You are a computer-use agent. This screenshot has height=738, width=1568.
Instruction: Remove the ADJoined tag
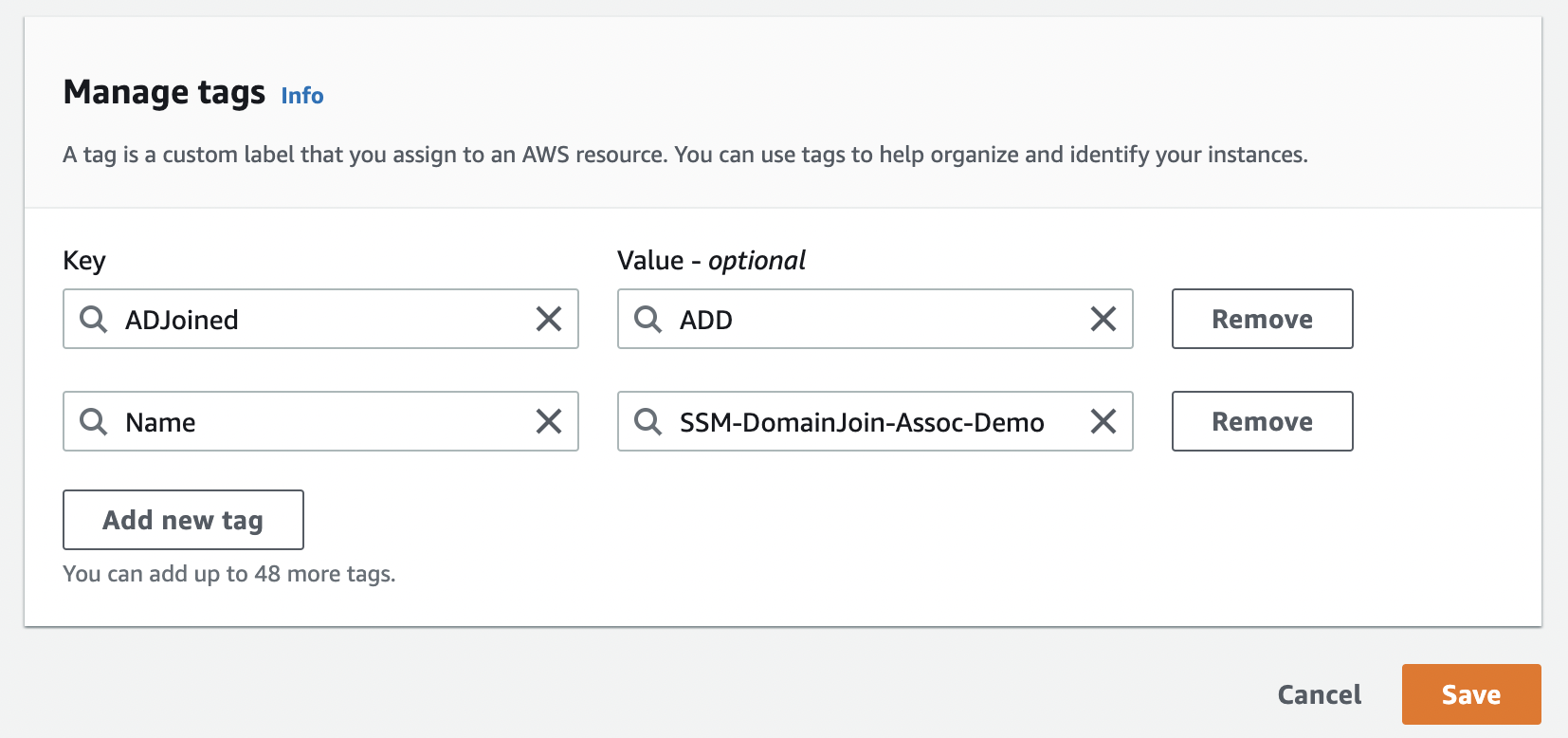click(x=1262, y=320)
